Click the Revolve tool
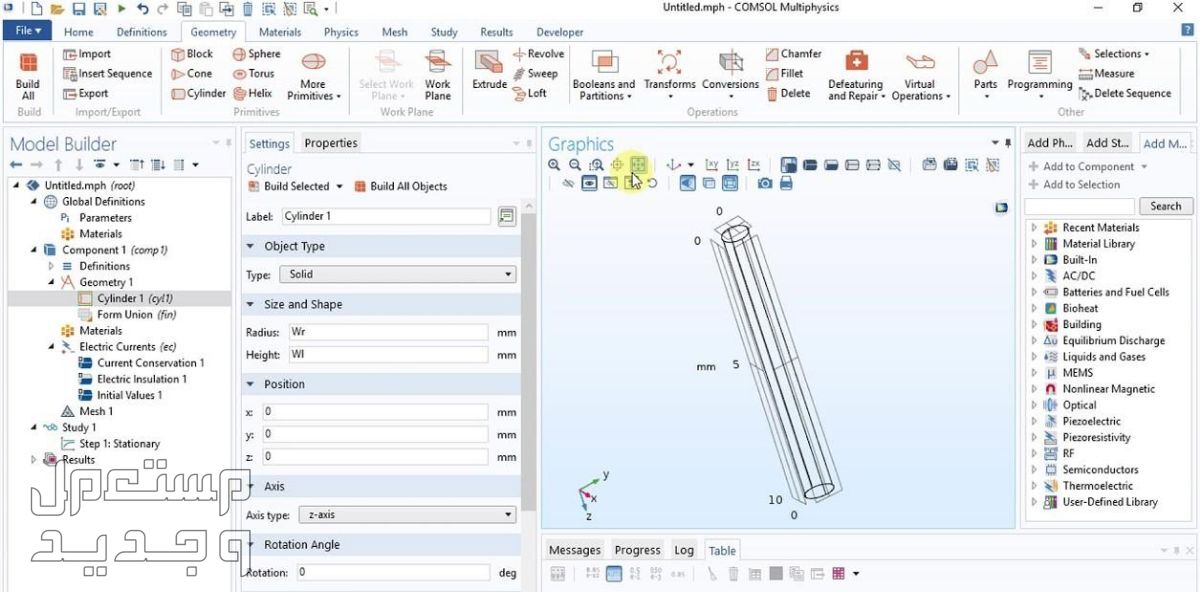The image size is (1200, 592). click(x=538, y=54)
